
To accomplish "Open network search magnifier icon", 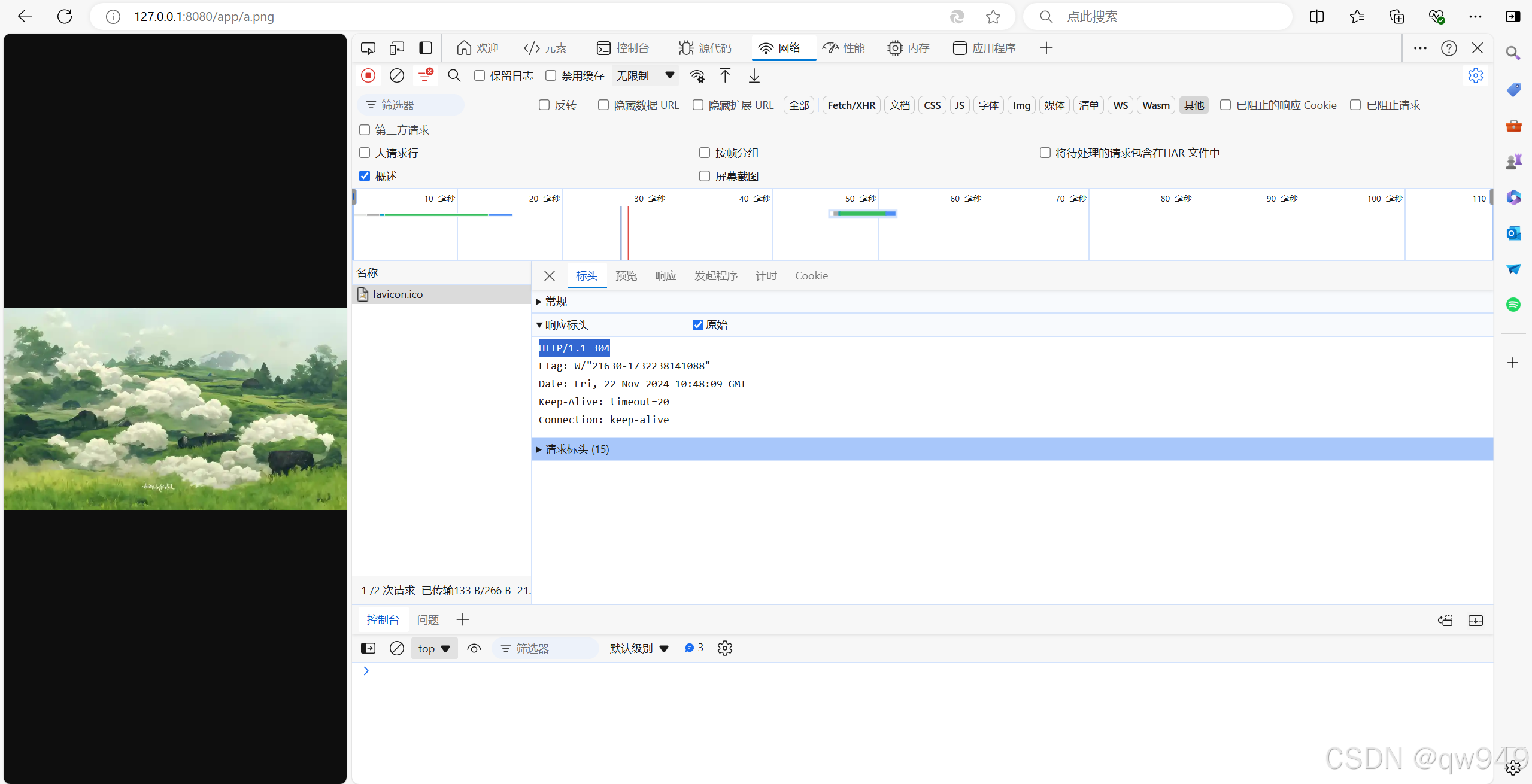I will coord(454,75).
